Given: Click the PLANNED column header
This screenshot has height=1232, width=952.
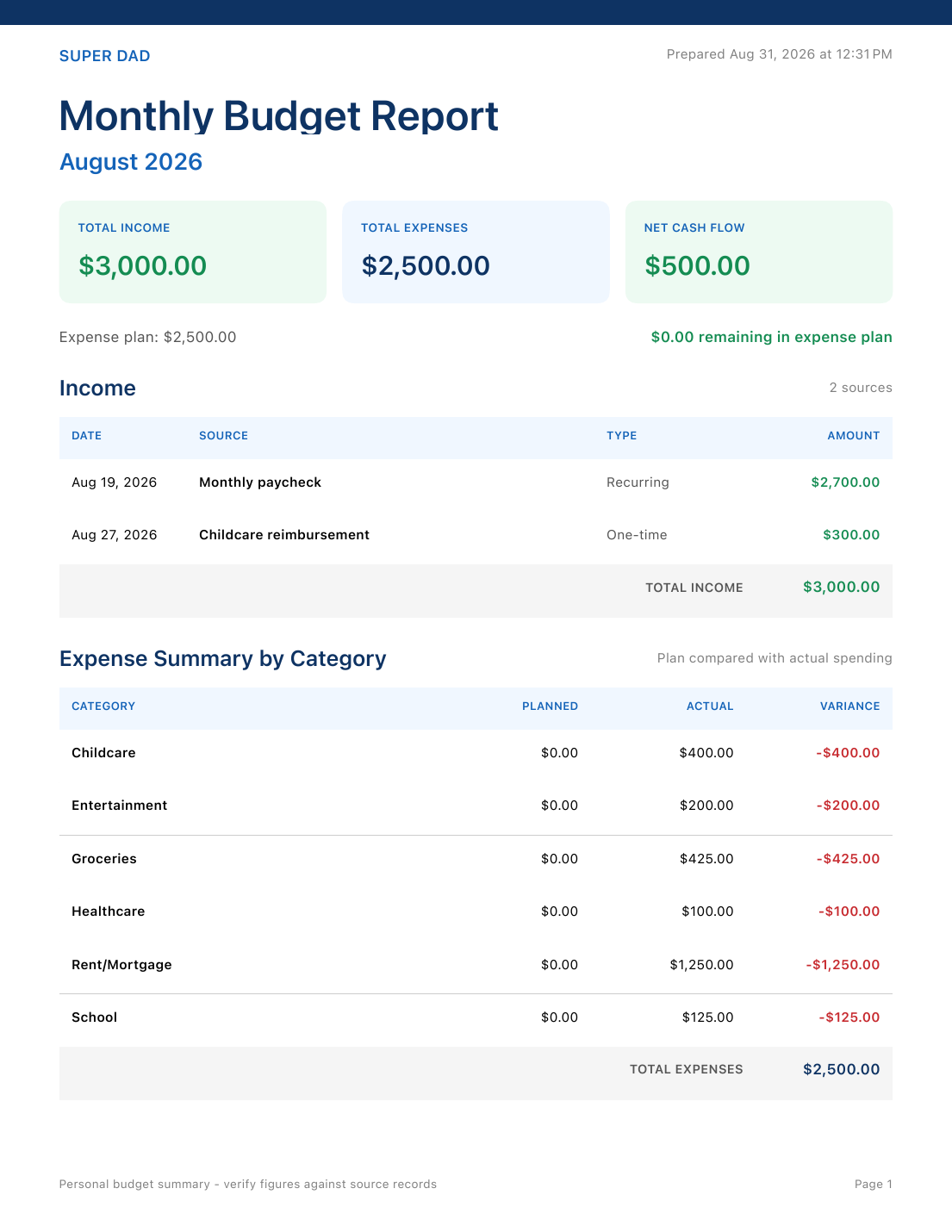Looking at the screenshot, I should tap(550, 706).
